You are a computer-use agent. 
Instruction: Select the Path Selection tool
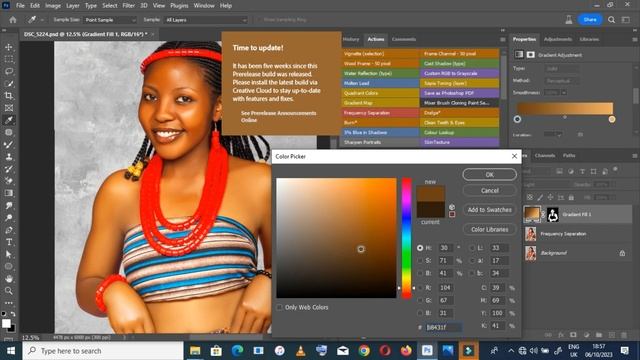[9, 254]
